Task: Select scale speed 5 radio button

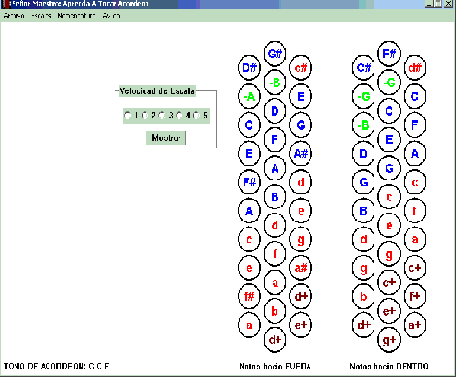Action: 196,115
